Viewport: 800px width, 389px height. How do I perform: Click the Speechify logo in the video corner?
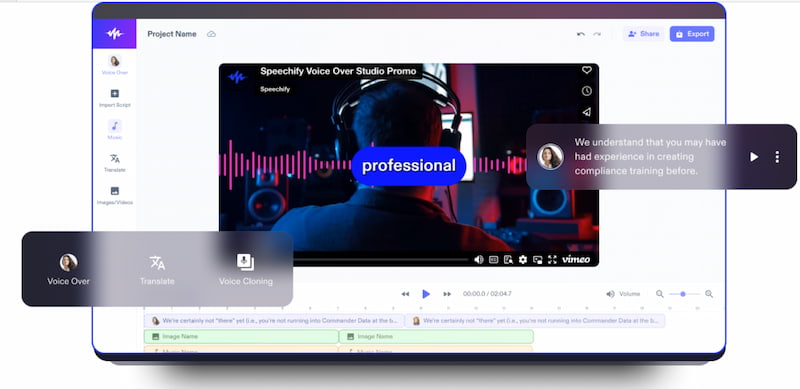point(236,77)
